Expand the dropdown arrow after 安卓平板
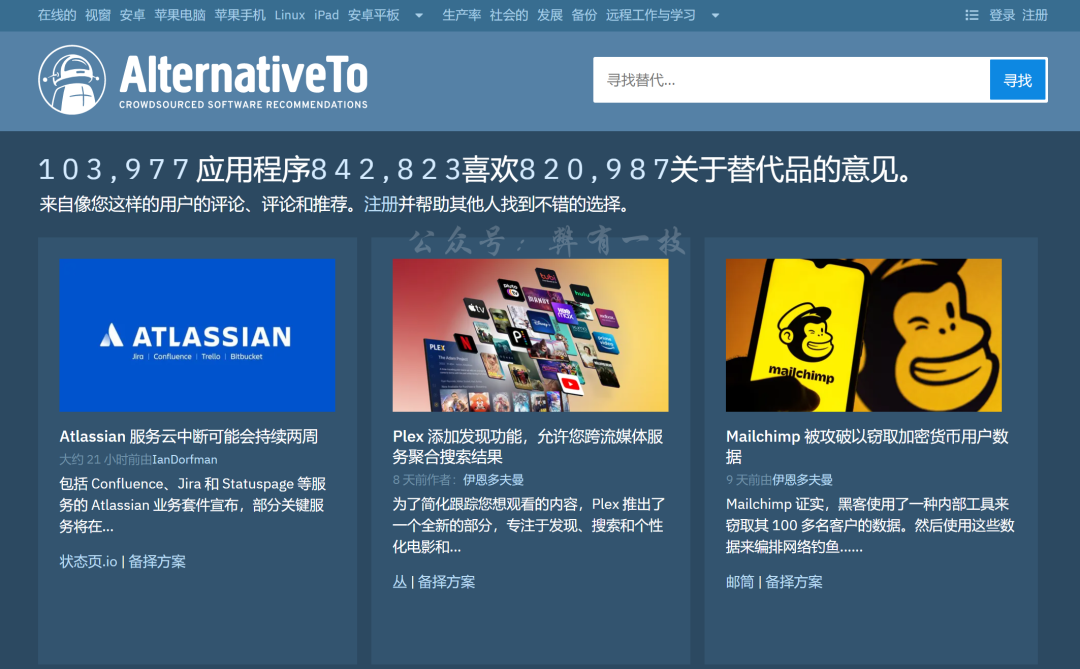1080x669 pixels. coord(417,15)
